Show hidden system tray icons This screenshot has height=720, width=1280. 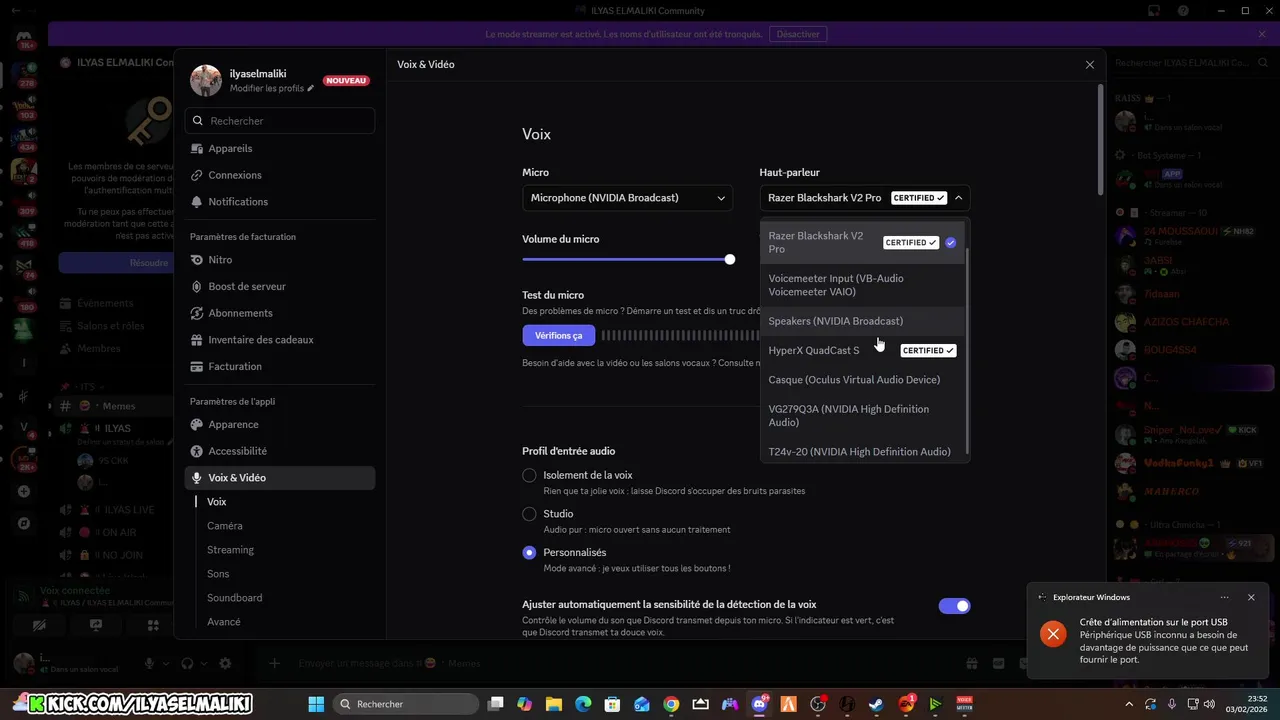point(1128,704)
